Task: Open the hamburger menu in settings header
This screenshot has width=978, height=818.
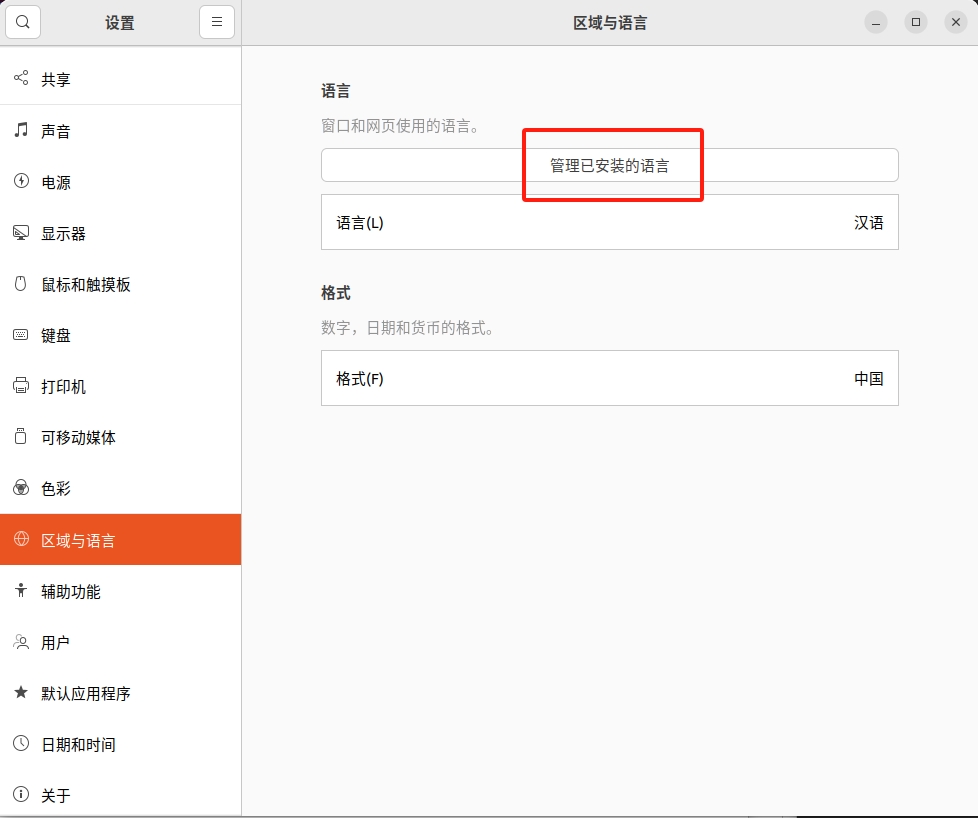Action: pos(216,22)
